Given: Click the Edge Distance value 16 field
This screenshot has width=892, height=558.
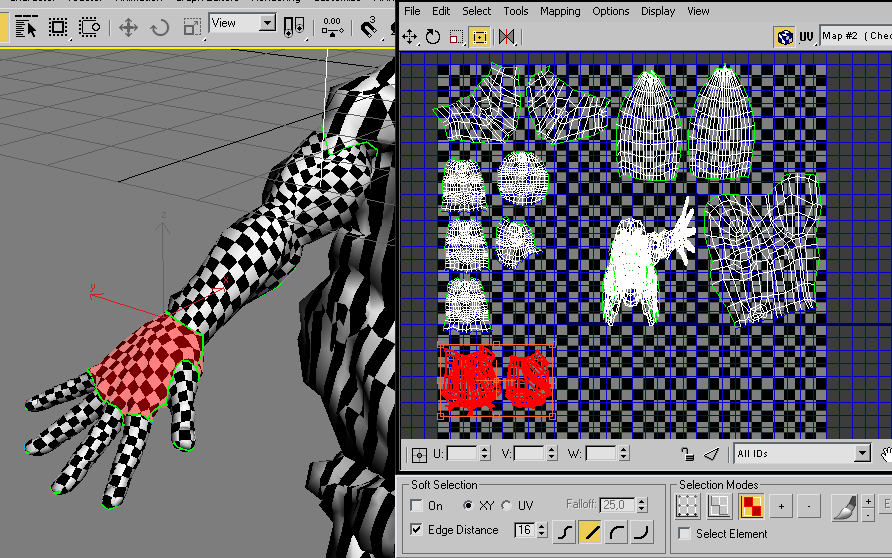Looking at the screenshot, I should tap(525, 530).
